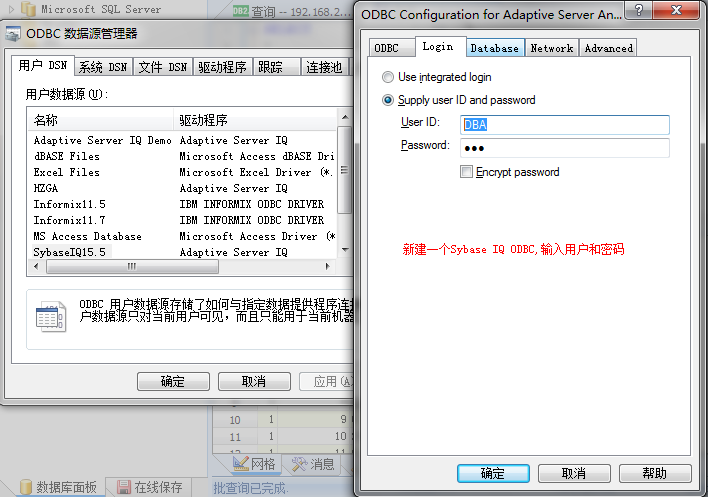This screenshot has width=708, height=497.
Task: Click the DB2 查询 tab in background window
Action: [x=291, y=11]
